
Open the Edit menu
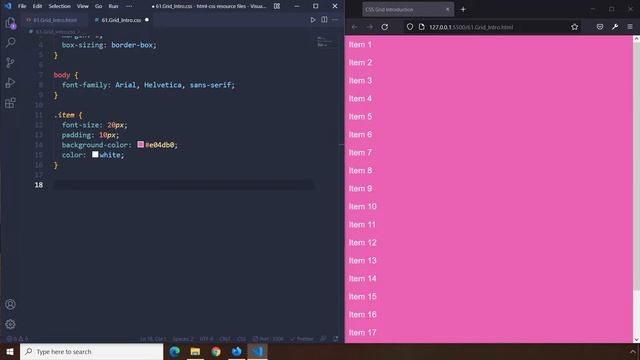point(37,6)
